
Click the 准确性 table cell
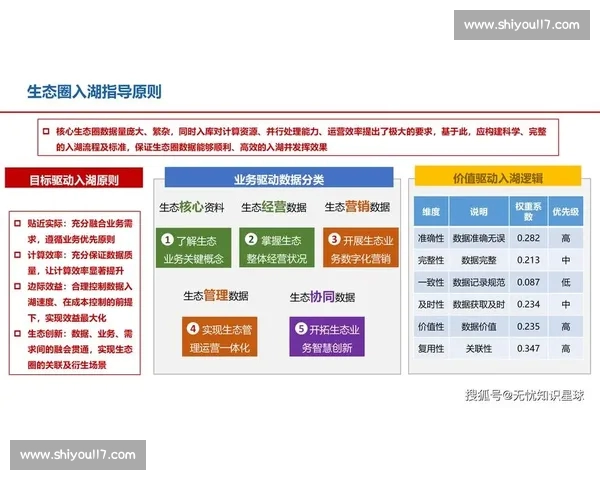tap(431, 238)
